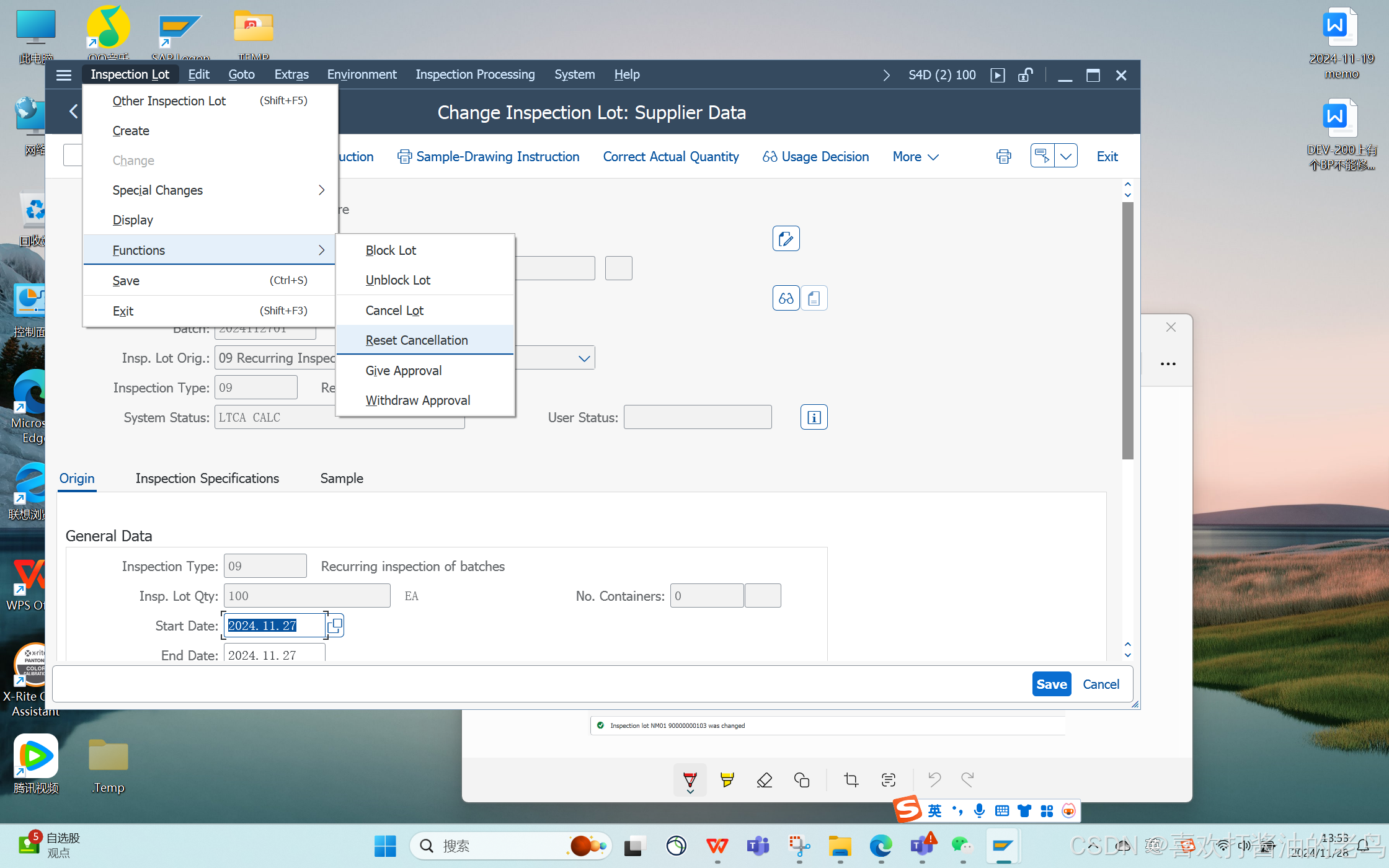This screenshot has width=1389, height=868.
Task: Click the edit pencil icon beside the lot field
Action: (x=786, y=239)
